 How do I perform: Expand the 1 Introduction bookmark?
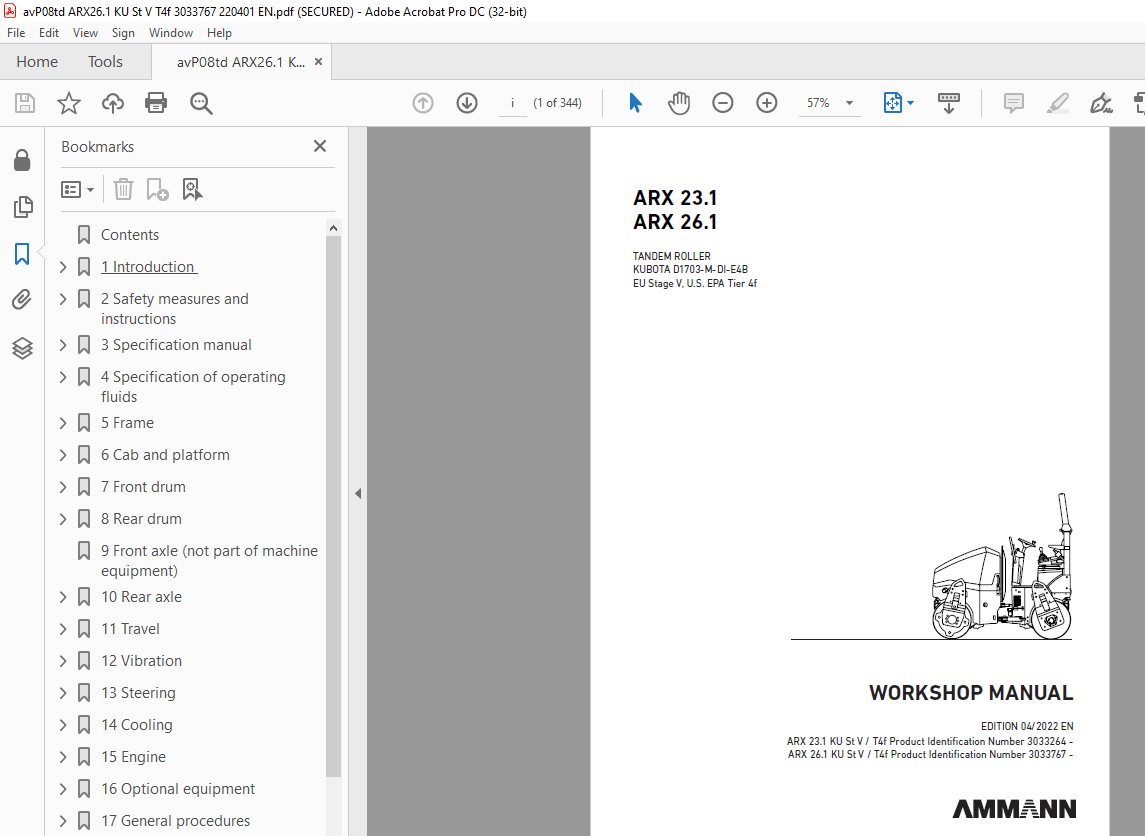(x=63, y=267)
